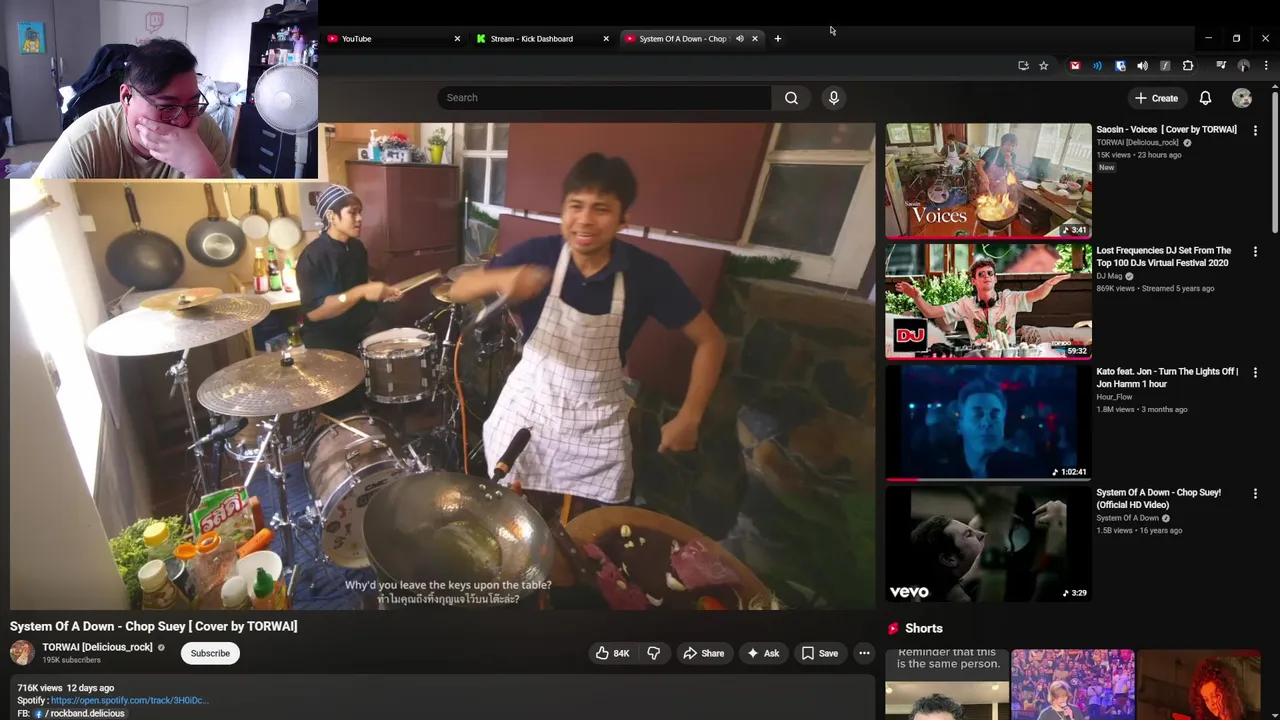
Task: Open Kato feat. Jon video thumbnail
Action: [988, 423]
